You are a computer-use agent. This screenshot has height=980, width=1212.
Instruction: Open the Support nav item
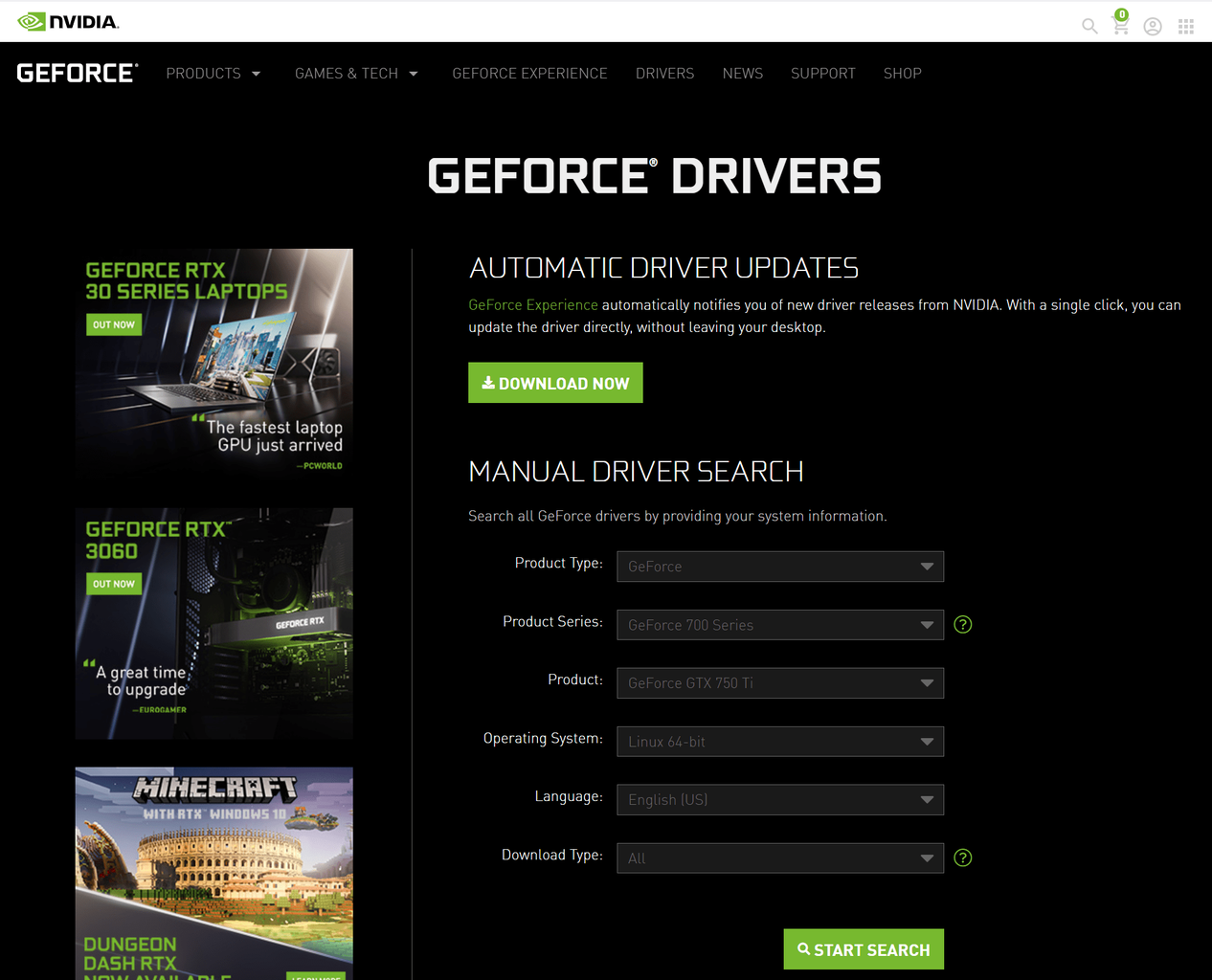(x=823, y=74)
